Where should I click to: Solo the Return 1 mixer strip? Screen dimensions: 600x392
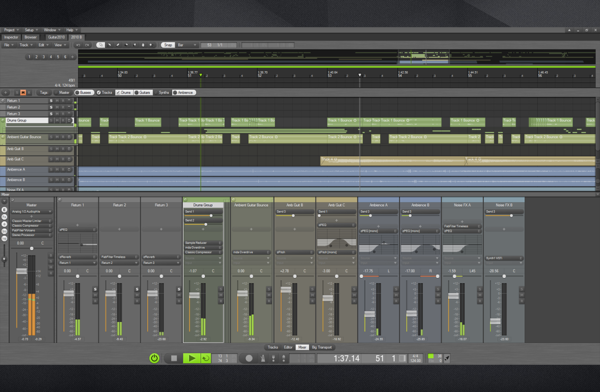tap(95, 289)
